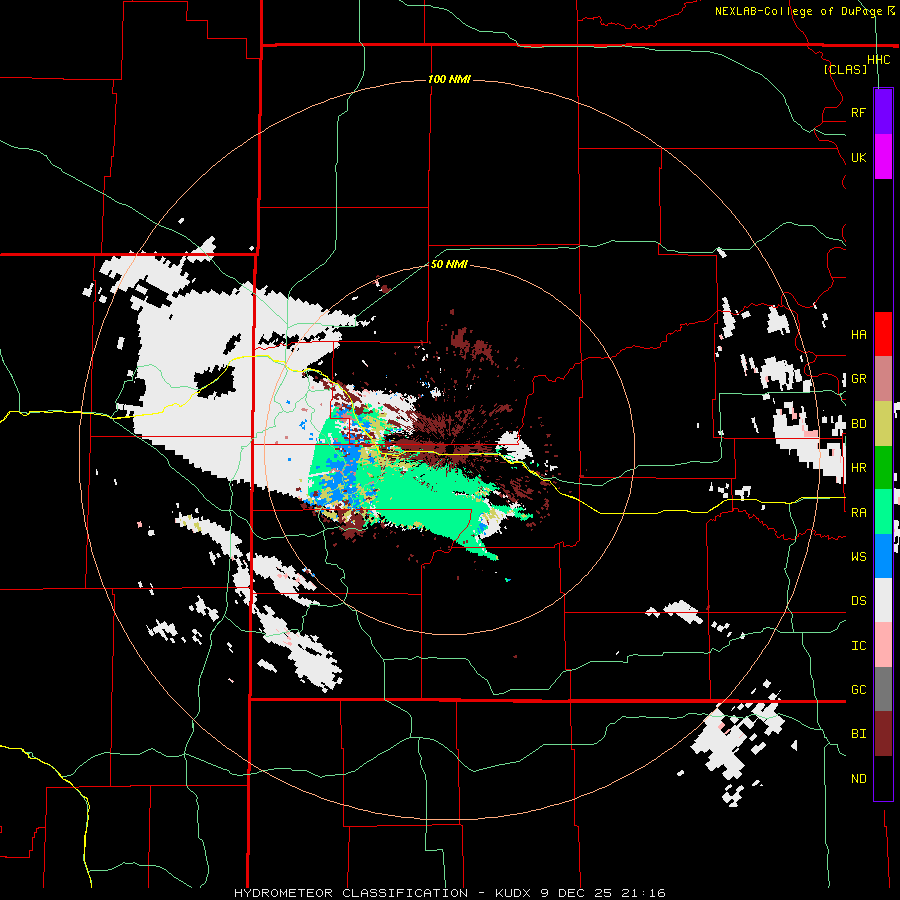Pick the RA bright green legend swatch
900x900 pixels.
coord(883,512)
